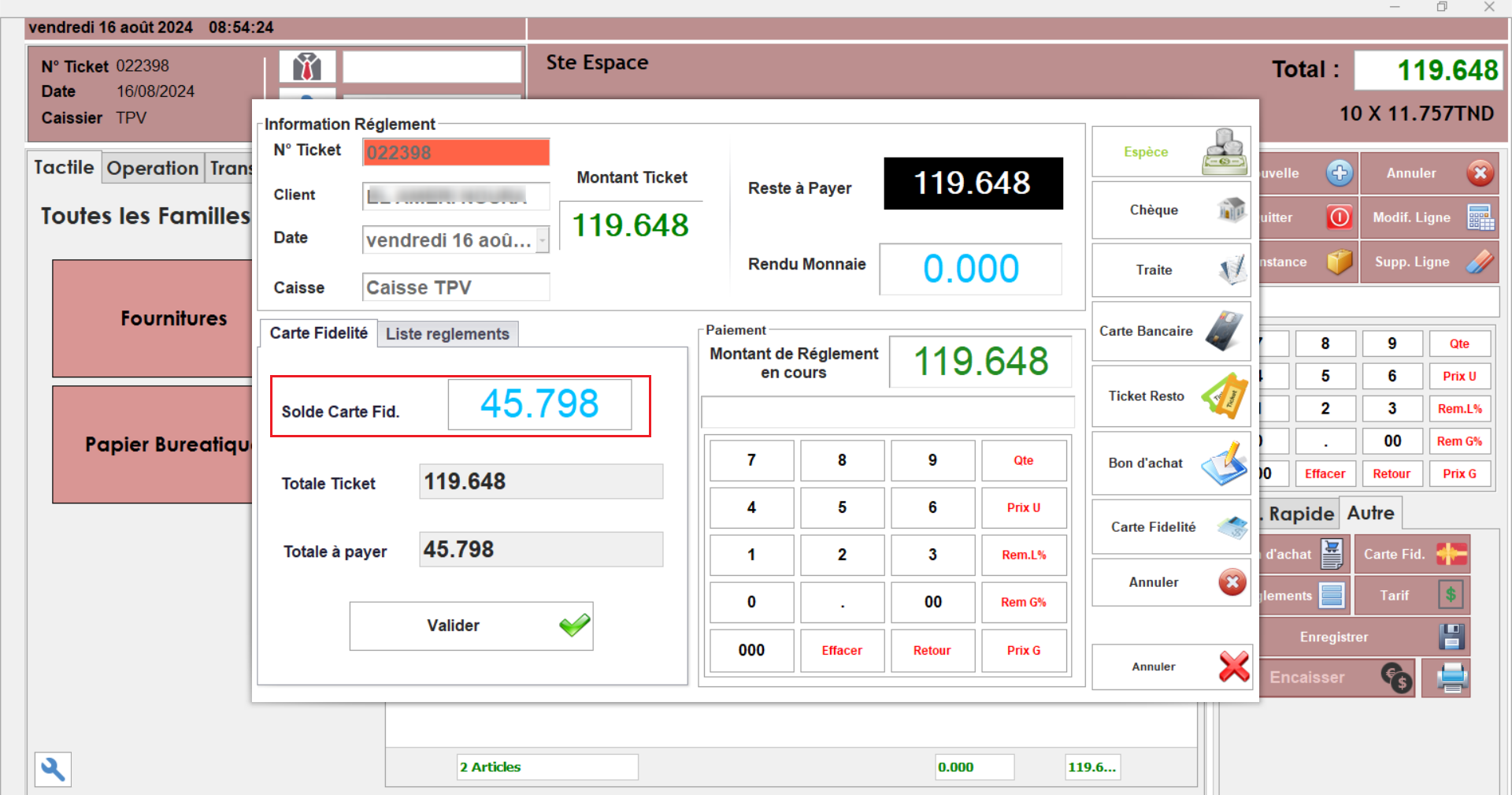Click Annuler with red circle icon in dialog
1512x795 pixels.
[x=1171, y=582]
